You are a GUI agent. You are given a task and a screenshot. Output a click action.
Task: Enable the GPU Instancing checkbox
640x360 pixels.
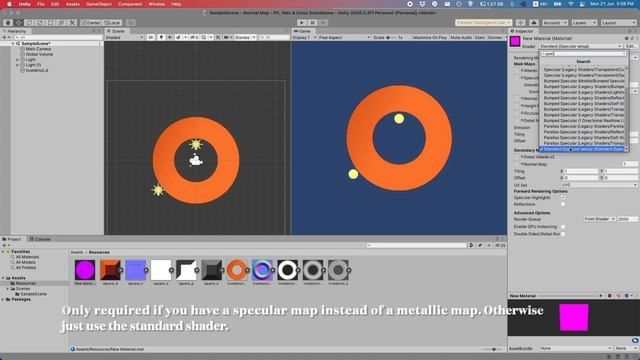[563, 227]
